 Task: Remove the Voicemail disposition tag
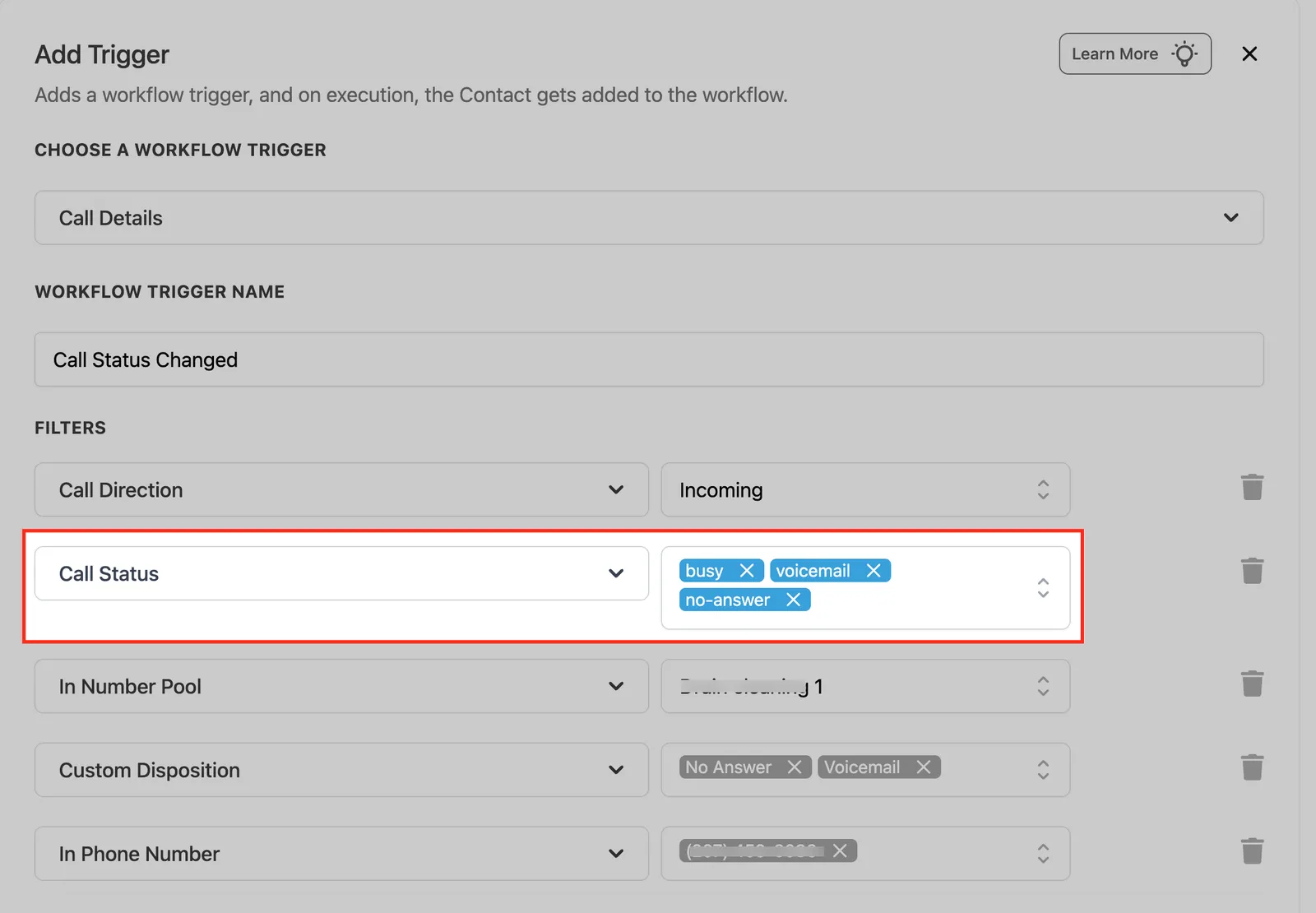(924, 767)
